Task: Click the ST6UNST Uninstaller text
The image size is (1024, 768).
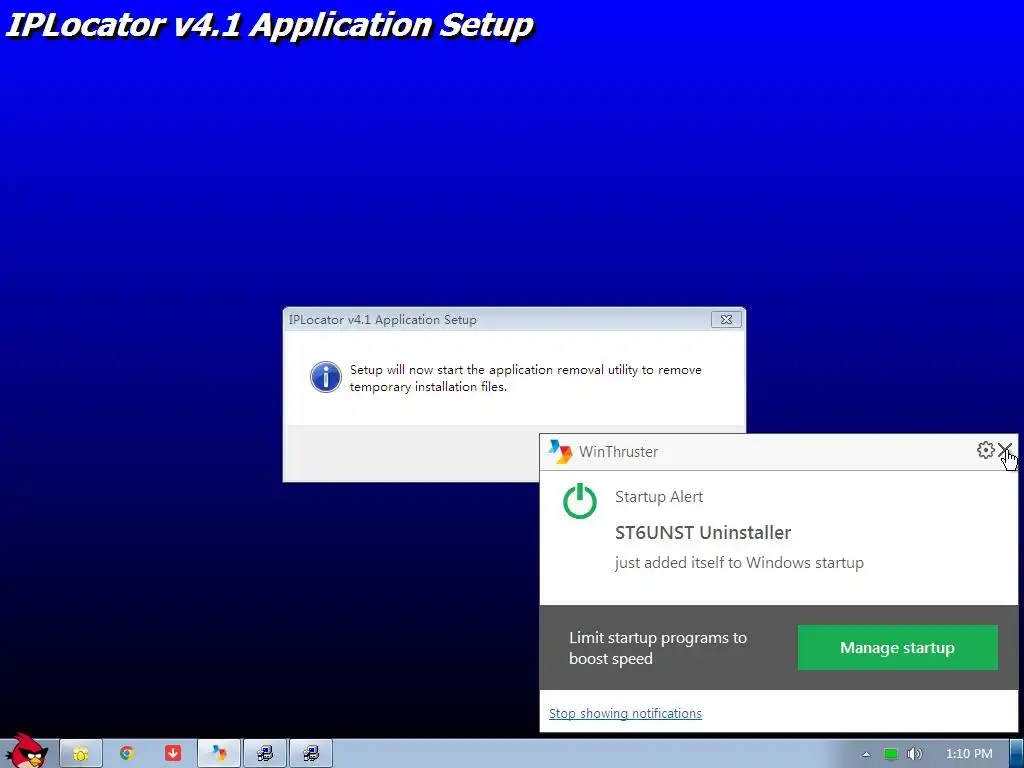Action: click(x=703, y=532)
